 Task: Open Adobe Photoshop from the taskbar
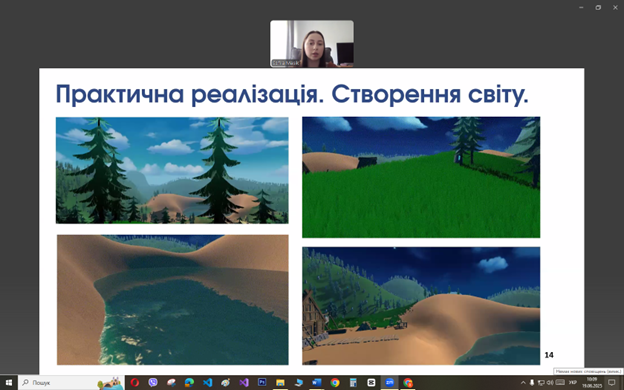coord(262,382)
